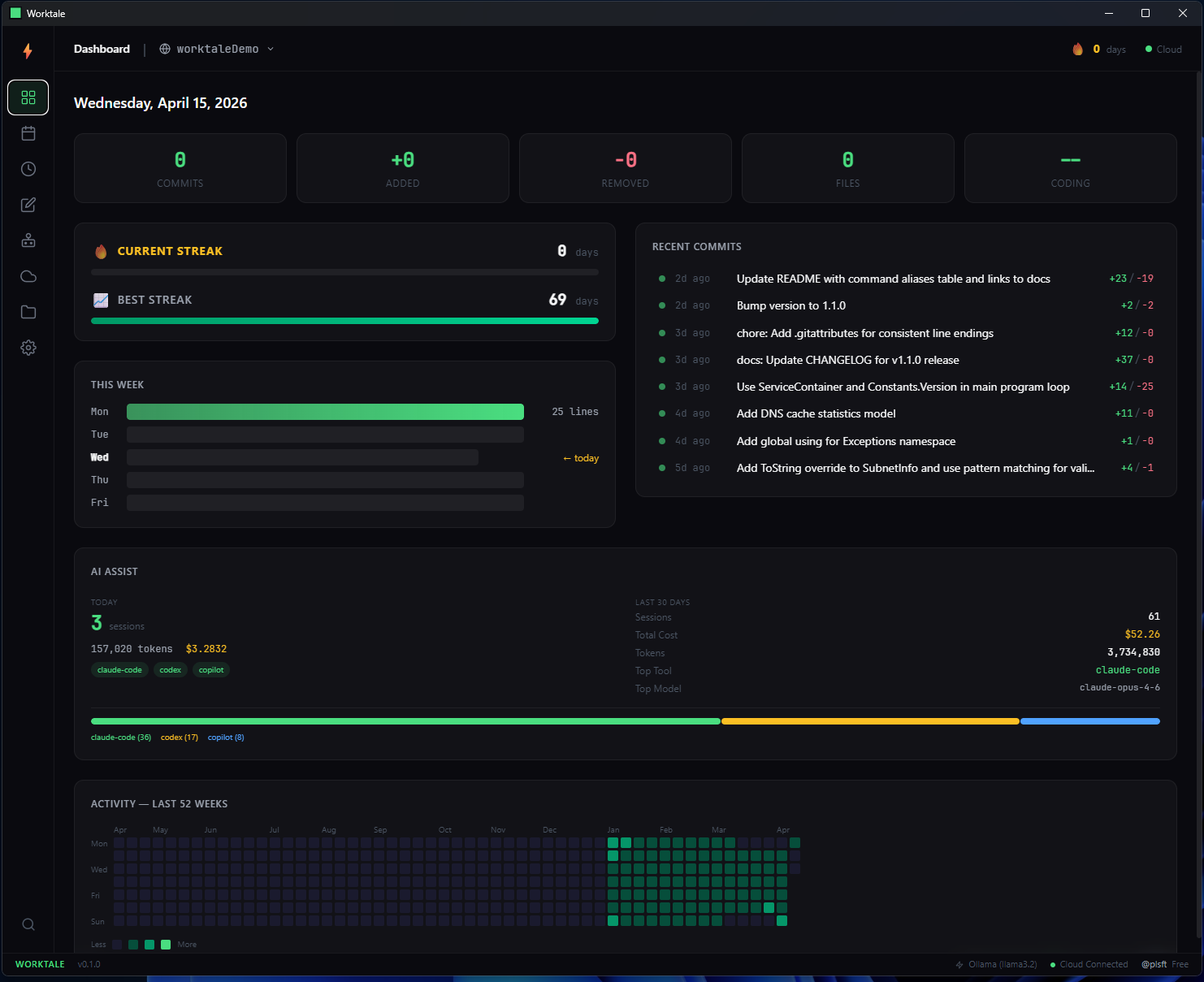Click the claude-code tag chip
The image size is (1204, 982).
tap(119, 669)
